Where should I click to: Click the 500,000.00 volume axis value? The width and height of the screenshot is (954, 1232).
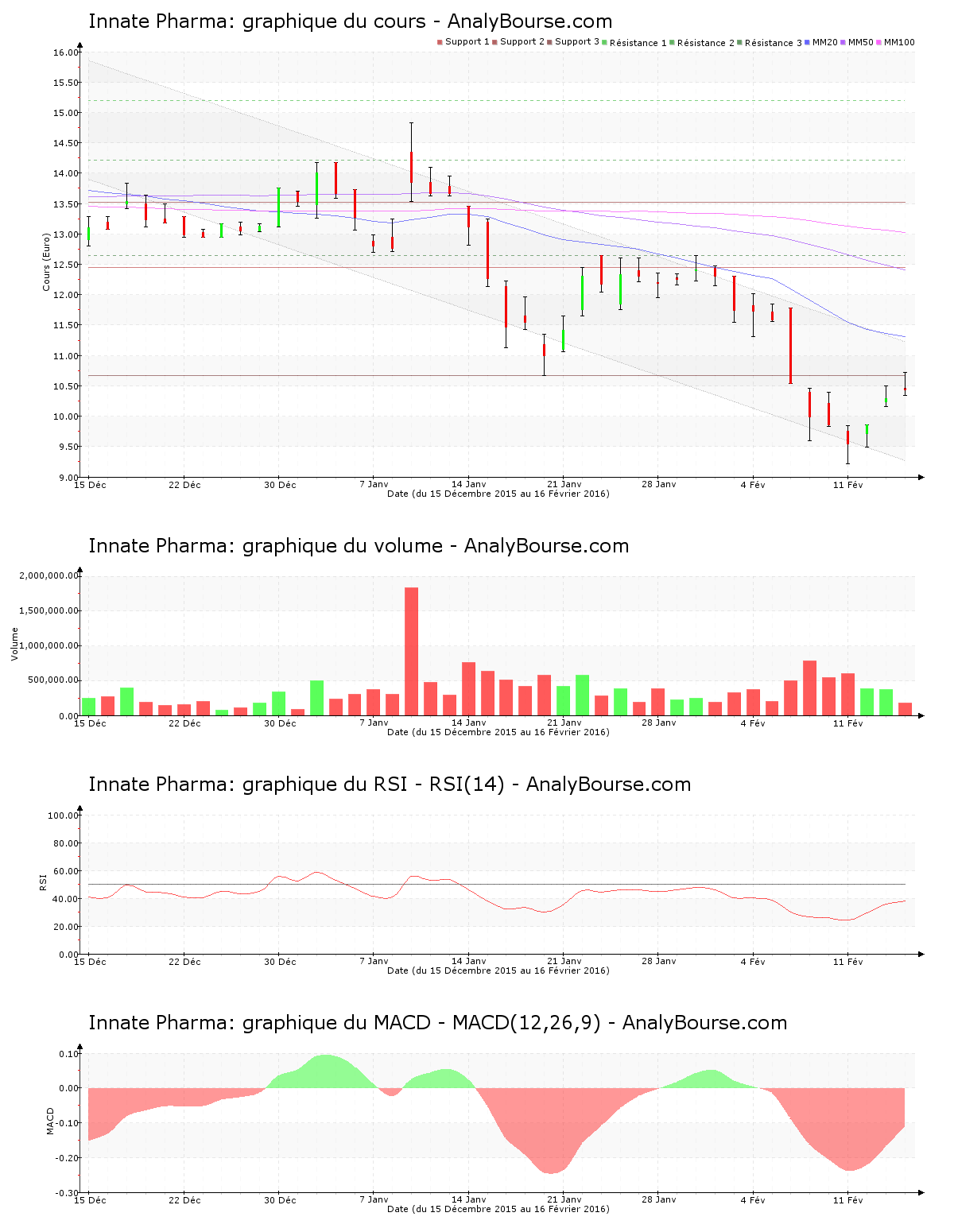[x=54, y=680]
